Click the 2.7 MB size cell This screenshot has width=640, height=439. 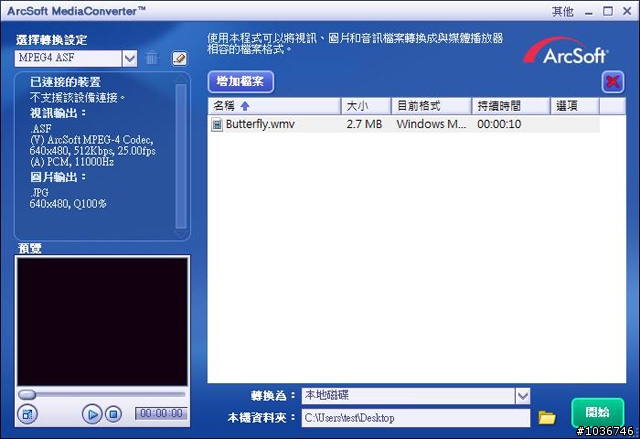coord(364,124)
